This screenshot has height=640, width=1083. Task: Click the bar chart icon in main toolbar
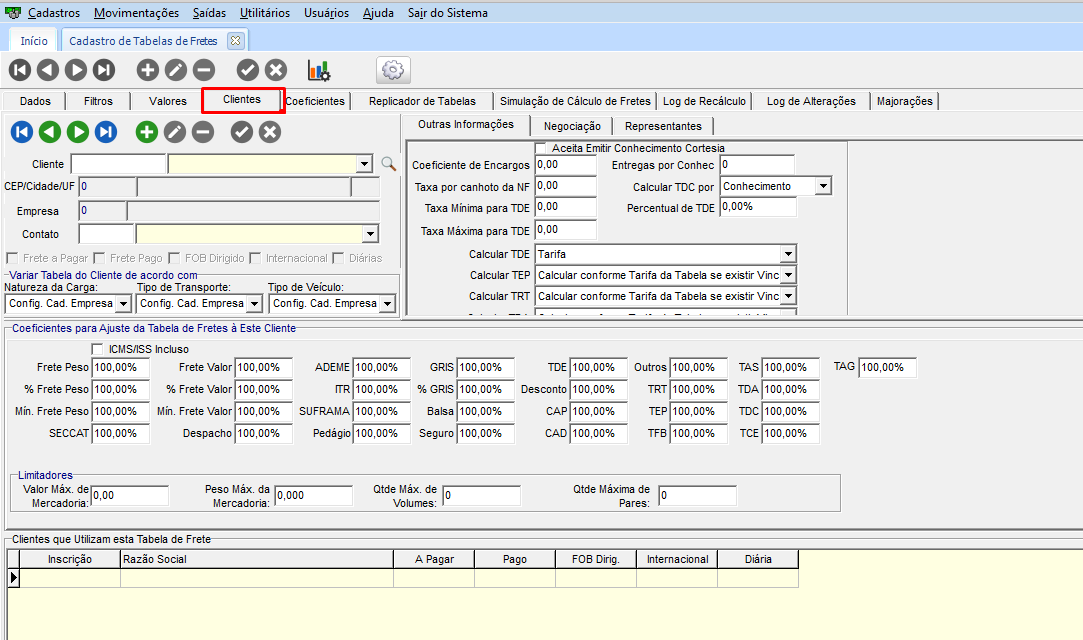(x=319, y=70)
